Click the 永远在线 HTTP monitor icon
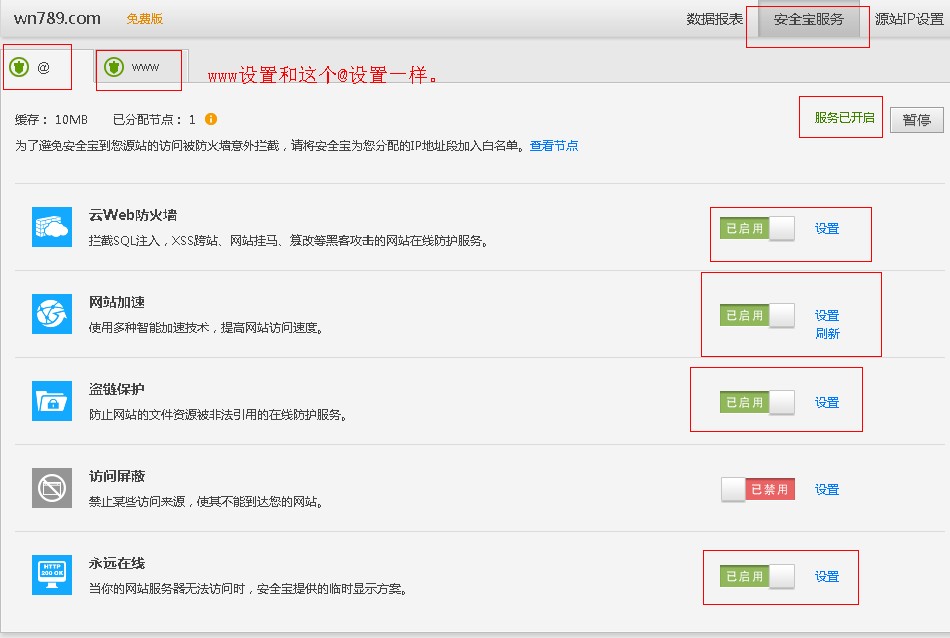 point(52,575)
